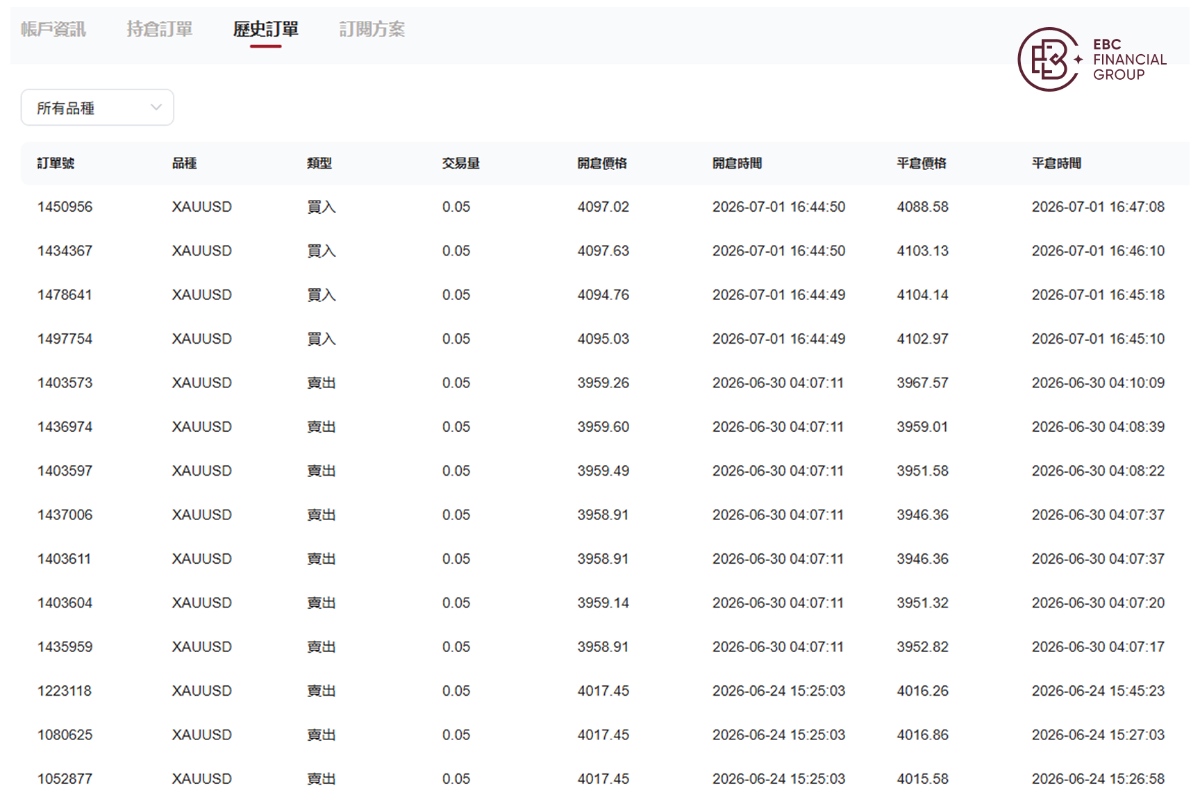Screen dimensions: 1200x804
Task: Click close price 3951.32
Action: coord(923,603)
